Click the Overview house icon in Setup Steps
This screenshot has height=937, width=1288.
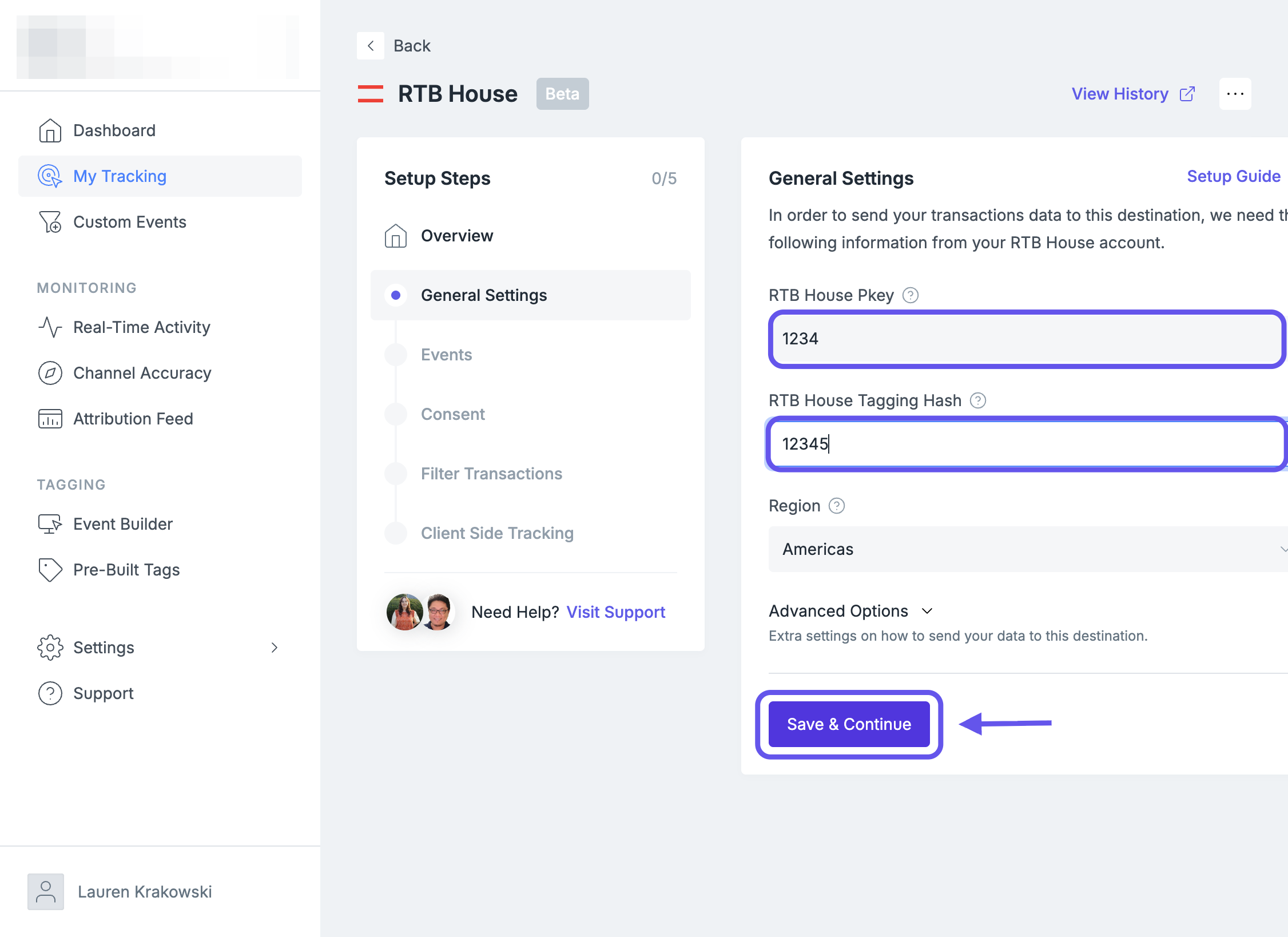(396, 236)
